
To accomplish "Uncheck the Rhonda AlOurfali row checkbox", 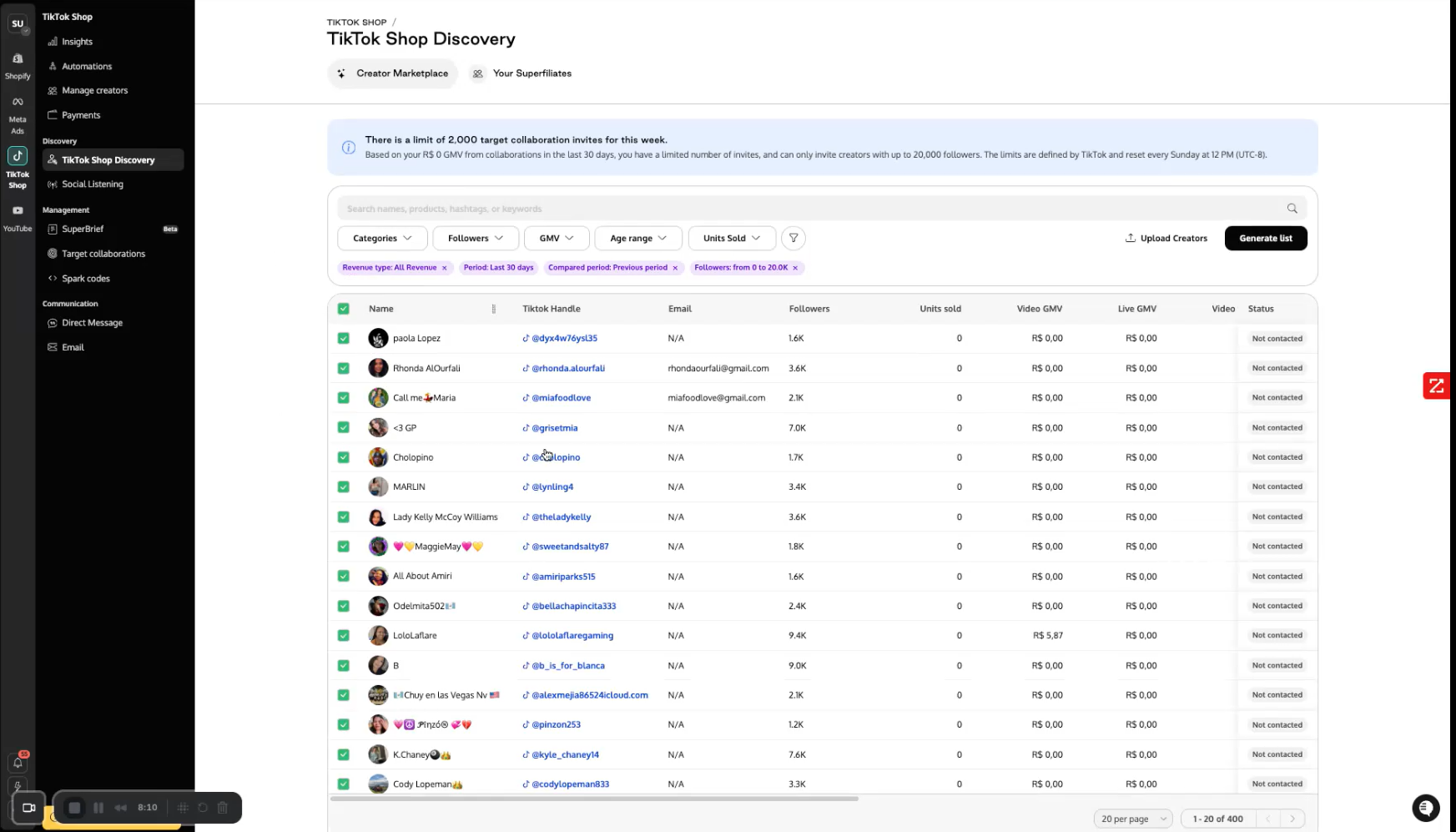I will pyautogui.click(x=343, y=368).
